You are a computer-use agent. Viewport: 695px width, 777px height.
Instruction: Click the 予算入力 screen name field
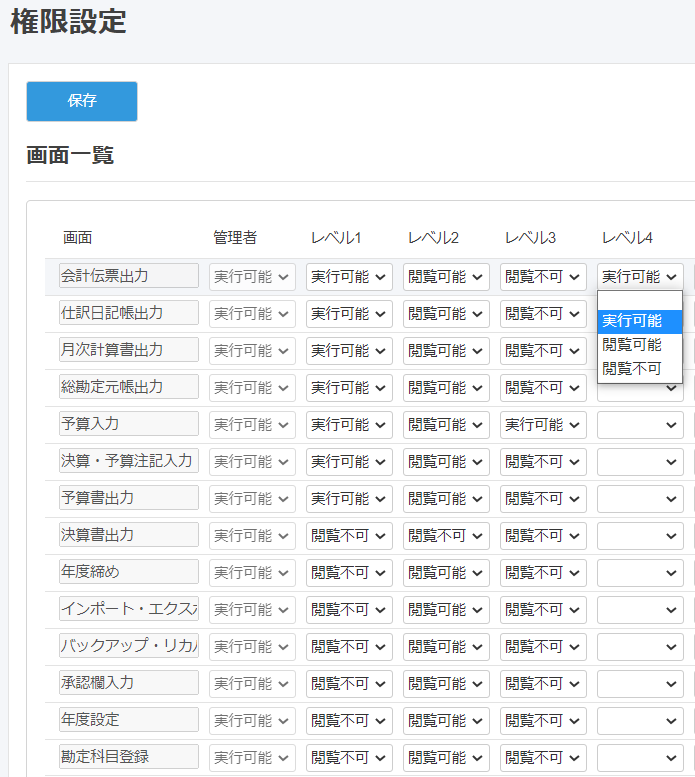click(129, 424)
